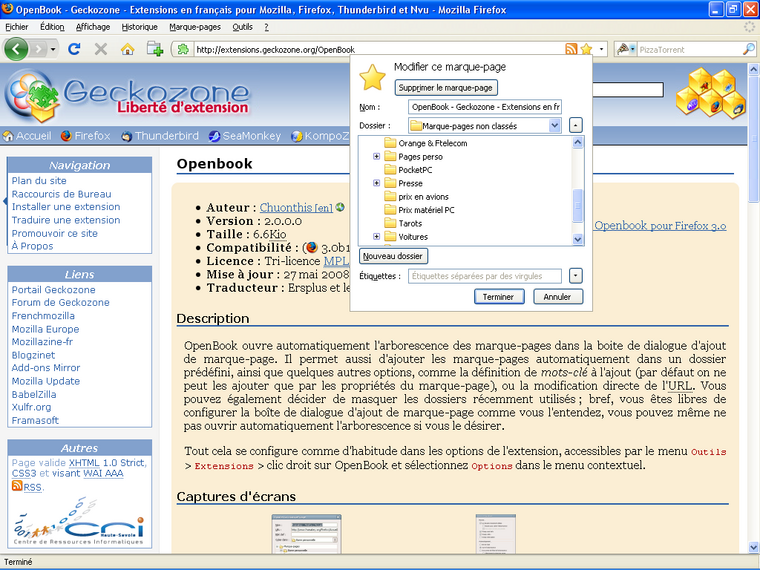The height and width of the screenshot is (570, 760).
Task: Click the search magnifier icon
Action: click(749, 49)
